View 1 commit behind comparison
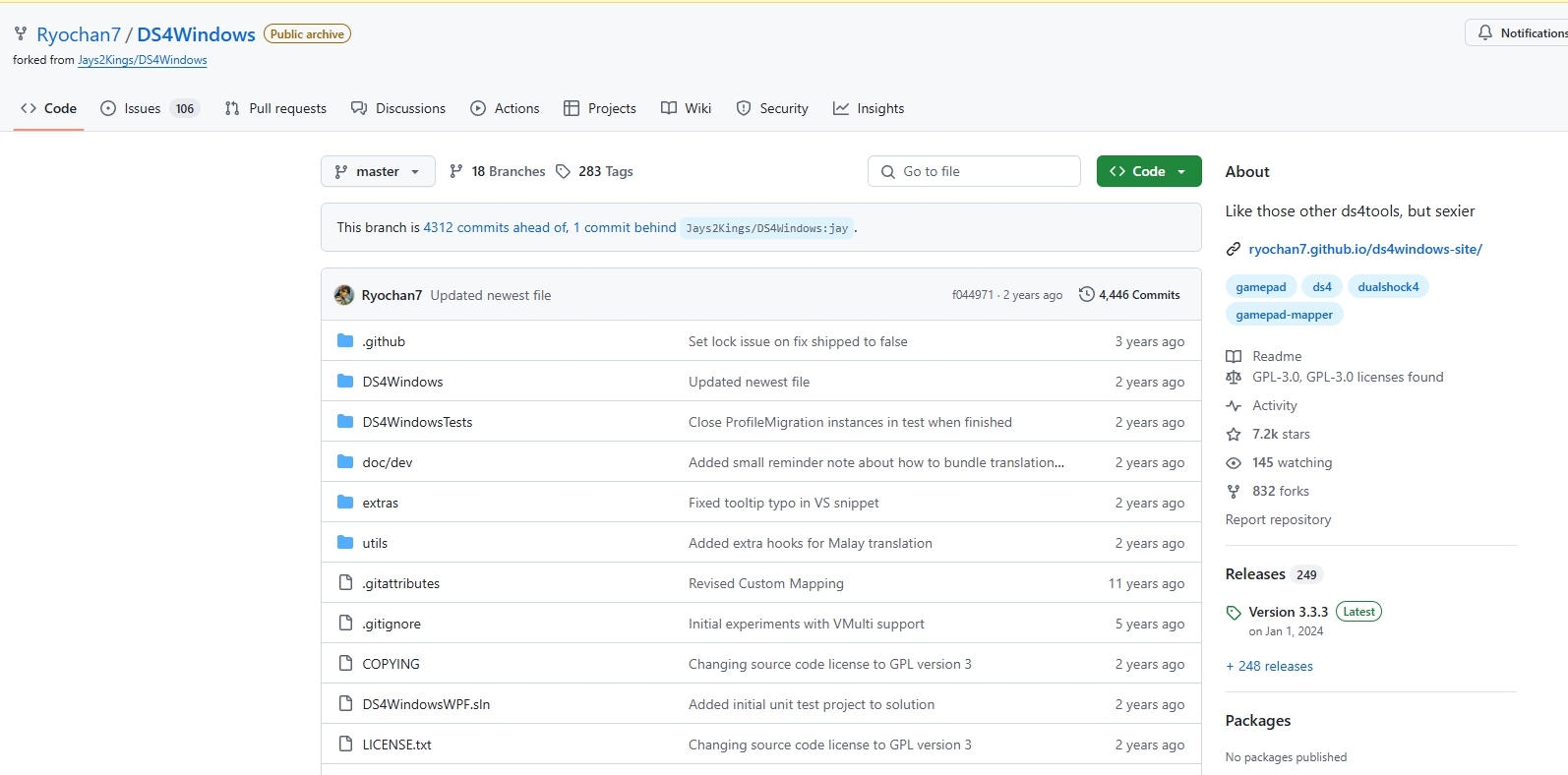Image resolution: width=1568 pixels, height=775 pixels. [625, 227]
